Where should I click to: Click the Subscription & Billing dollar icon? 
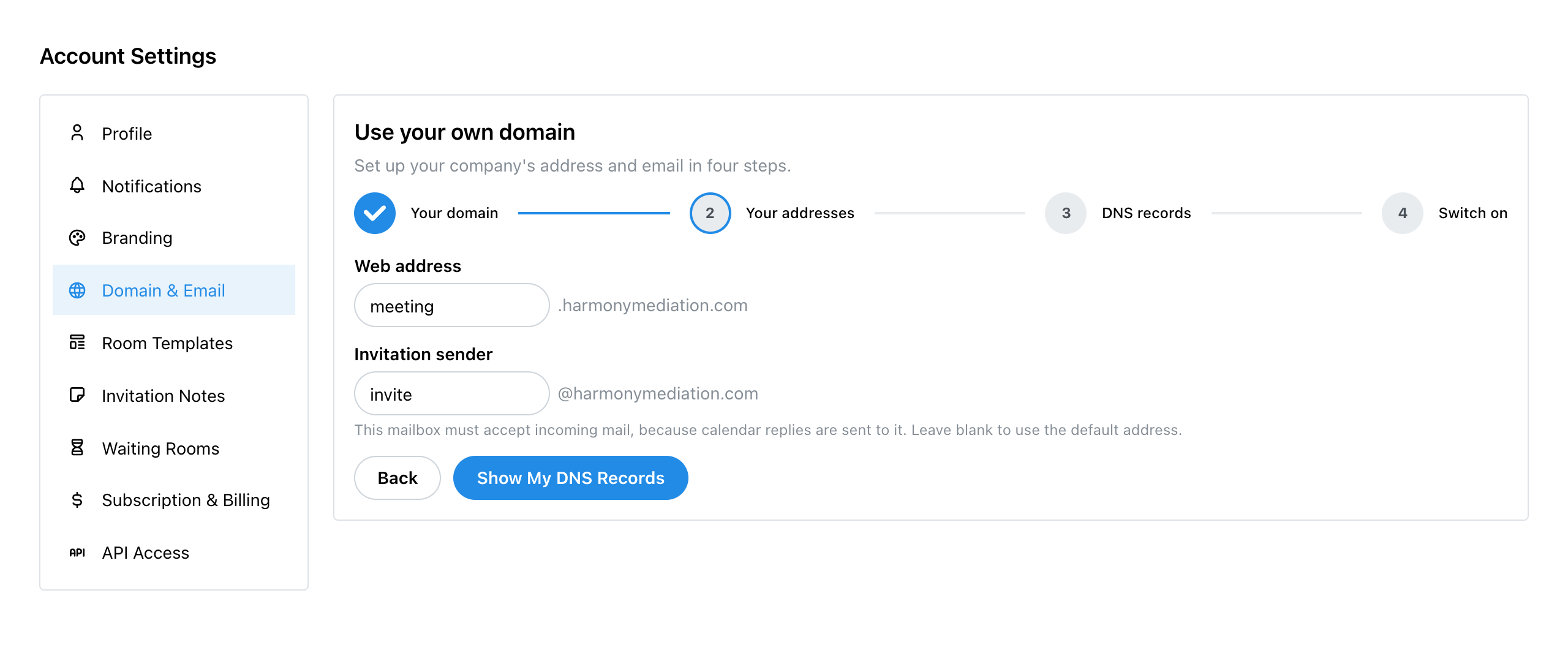[77, 500]
